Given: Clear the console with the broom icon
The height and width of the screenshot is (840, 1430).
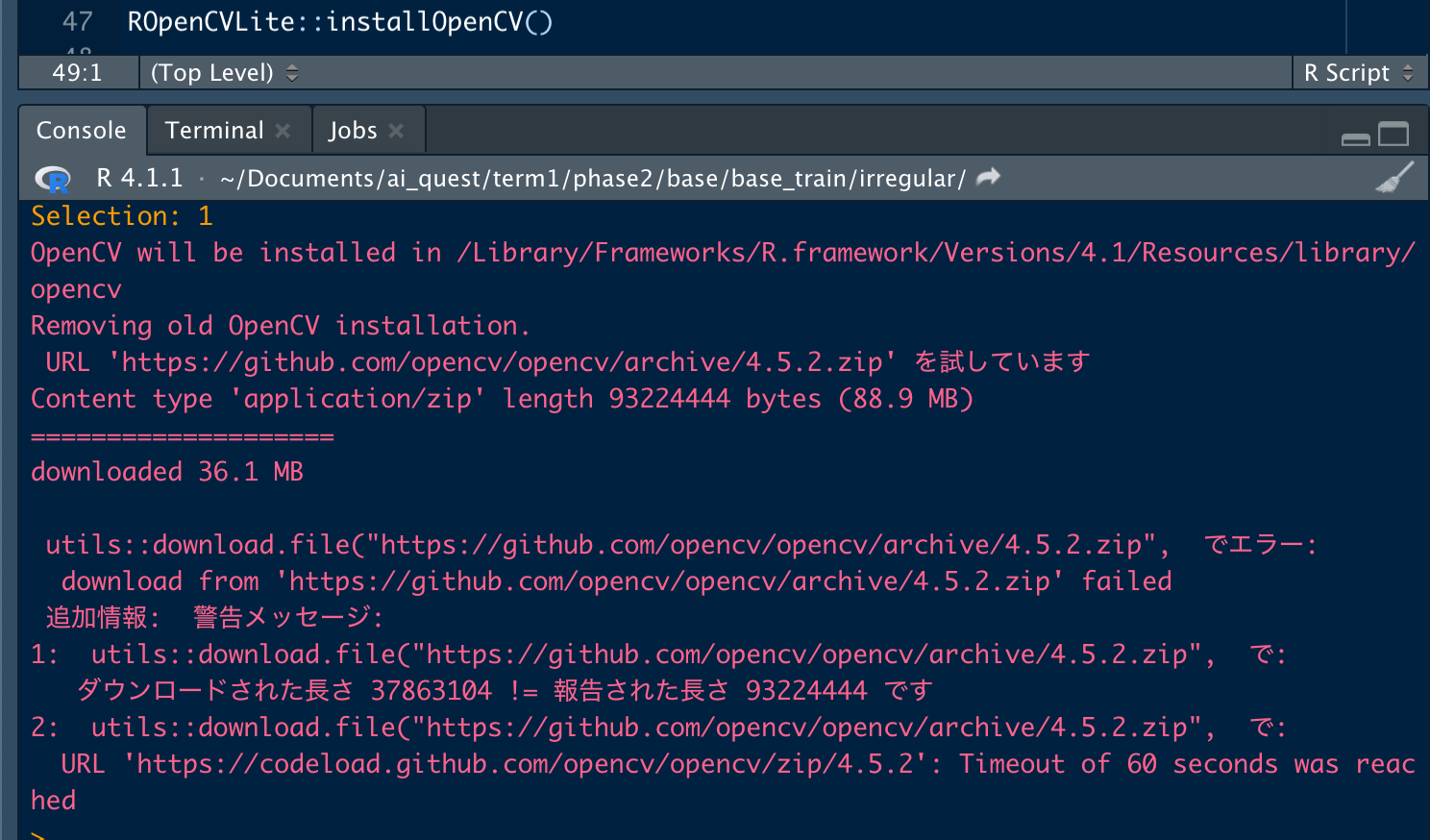Looking at the screenshot, I should 1393,178.
